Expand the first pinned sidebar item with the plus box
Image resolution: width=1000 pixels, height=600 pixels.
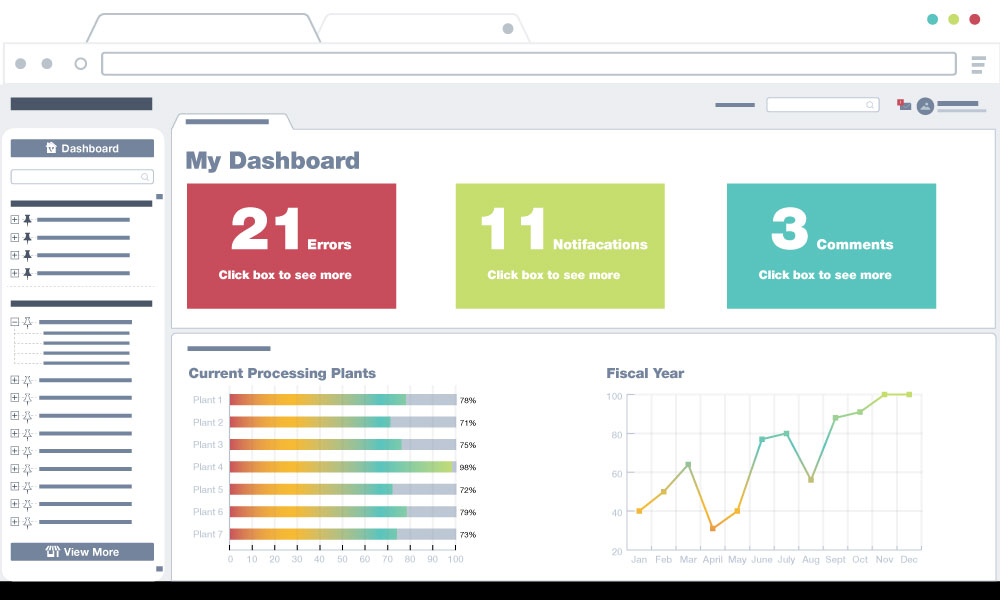[15, 219]
